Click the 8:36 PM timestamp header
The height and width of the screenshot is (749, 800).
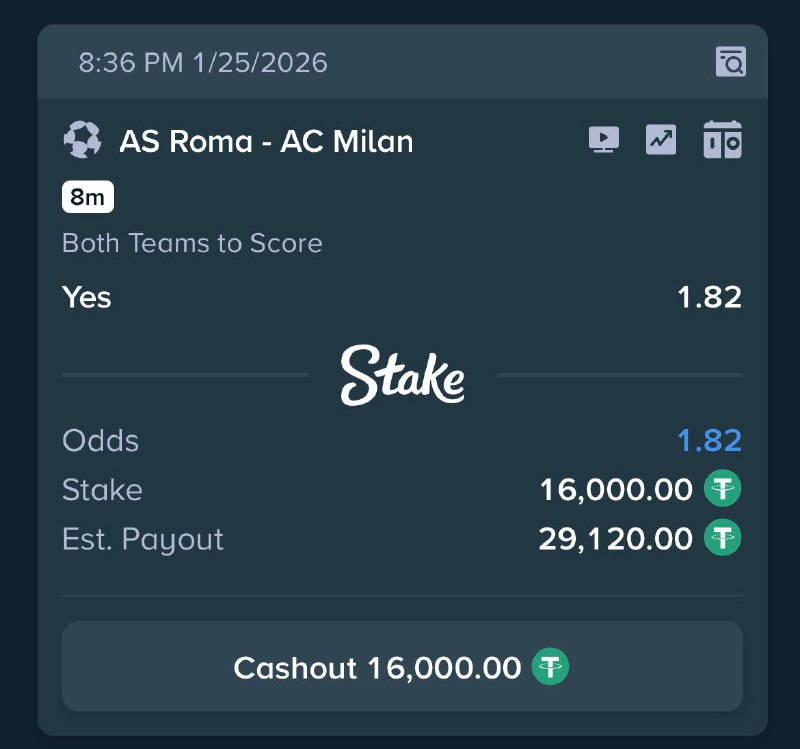tap(201, 62)
